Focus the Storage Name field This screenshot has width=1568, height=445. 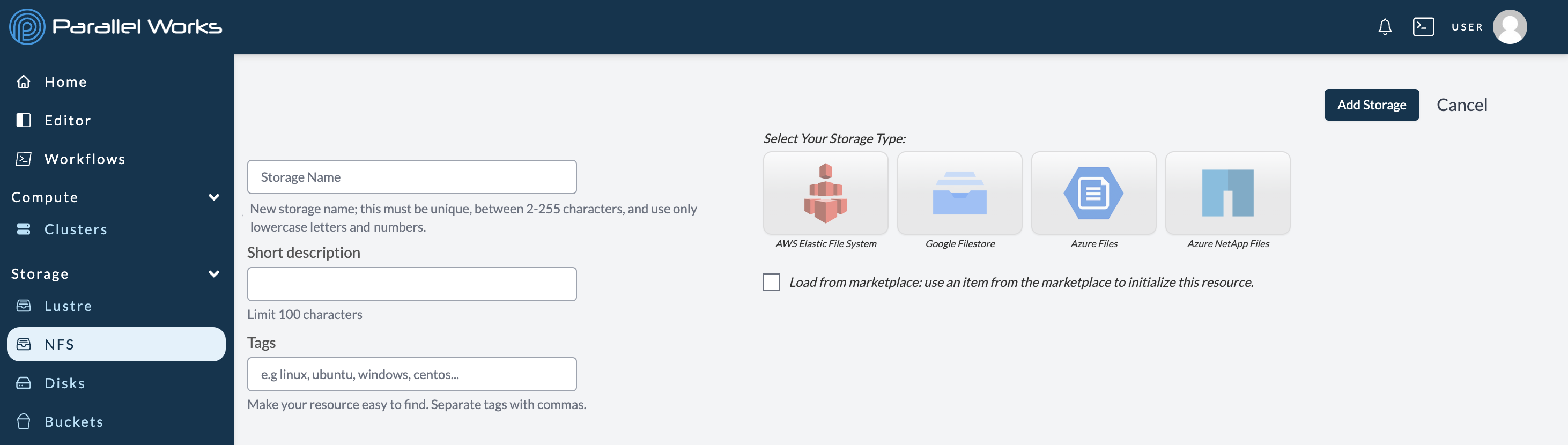click(x=411, y=177)
